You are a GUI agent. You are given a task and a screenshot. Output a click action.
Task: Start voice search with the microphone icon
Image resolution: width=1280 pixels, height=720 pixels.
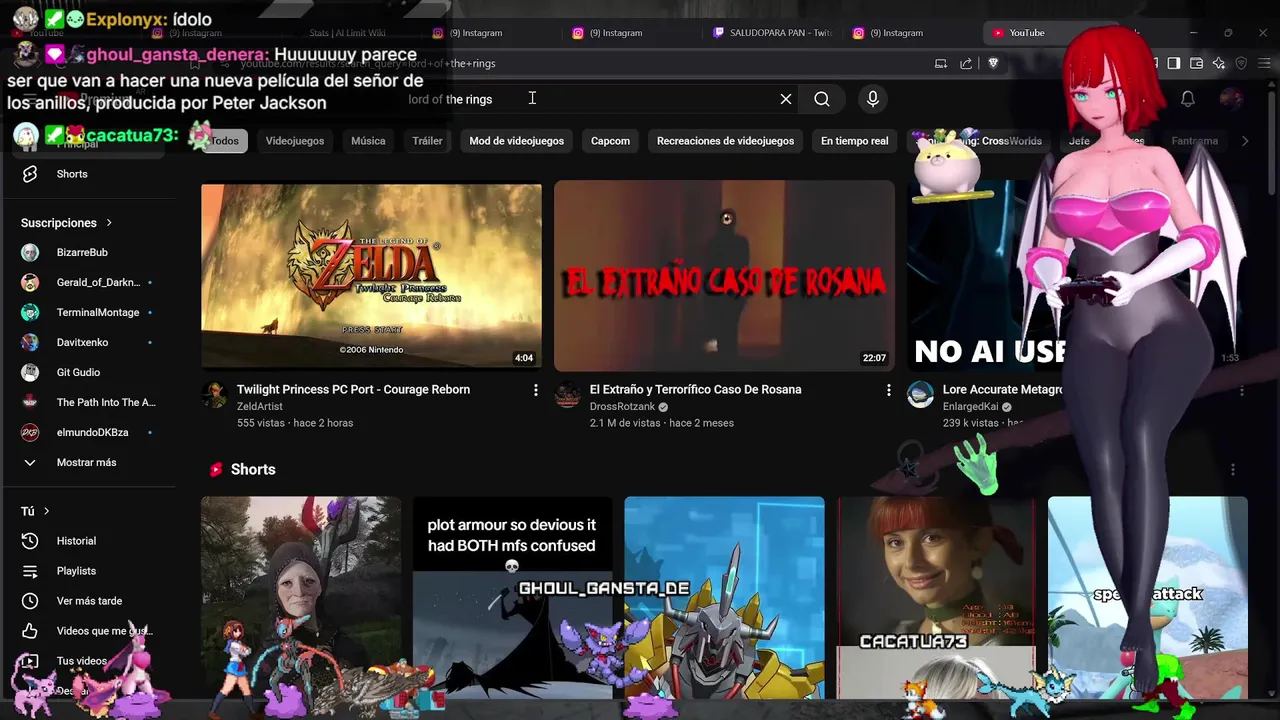[873, 99]
